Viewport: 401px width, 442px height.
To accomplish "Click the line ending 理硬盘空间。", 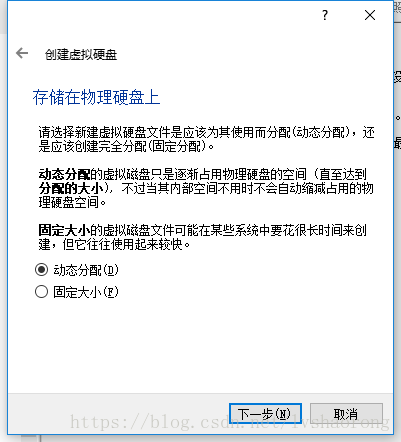I will [x=72, y=202].
